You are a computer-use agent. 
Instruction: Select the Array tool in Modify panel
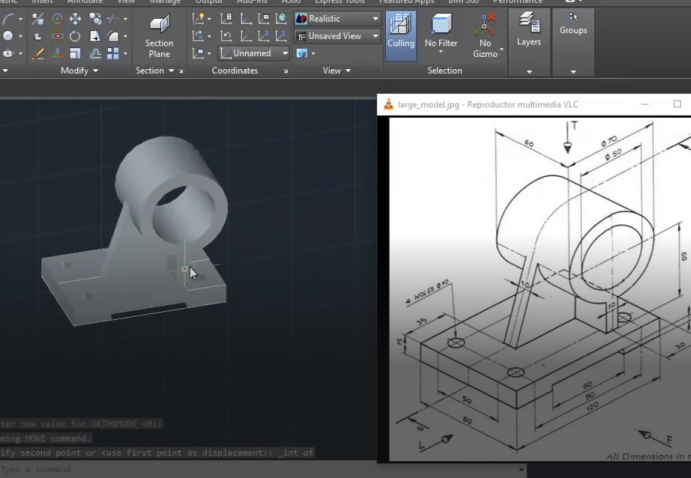tap(113, 53)
